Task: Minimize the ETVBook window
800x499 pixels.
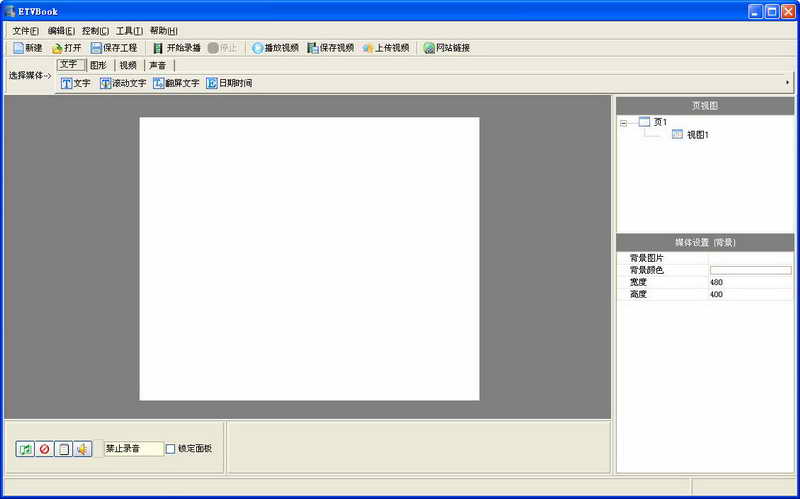Action: [756, 11]
